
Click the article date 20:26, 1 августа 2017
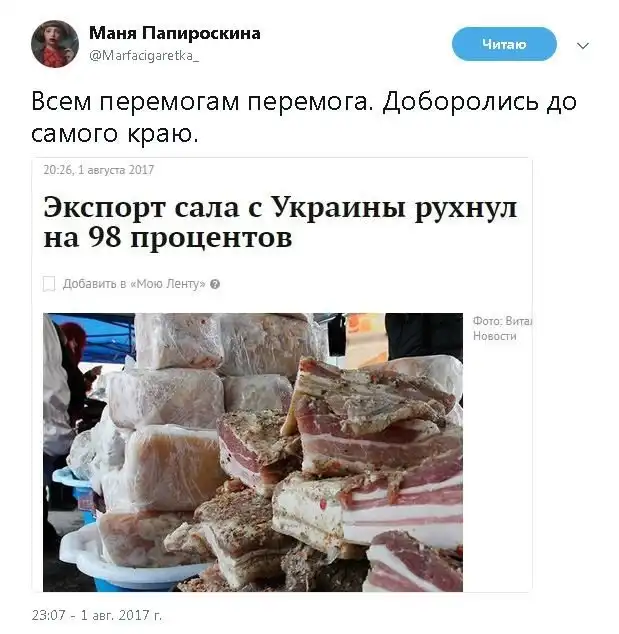point(99,169)
